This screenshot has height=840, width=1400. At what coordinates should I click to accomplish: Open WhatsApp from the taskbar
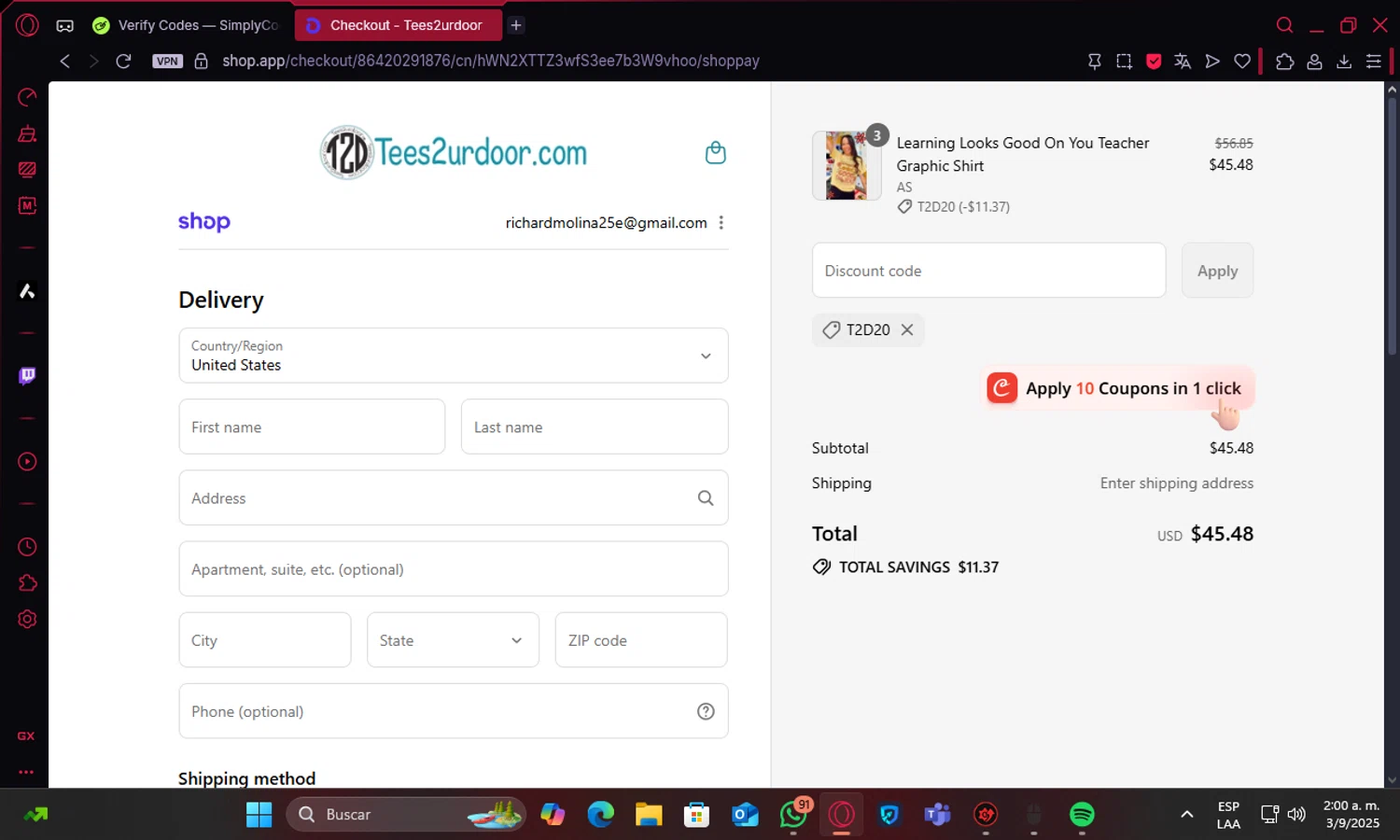793,814
